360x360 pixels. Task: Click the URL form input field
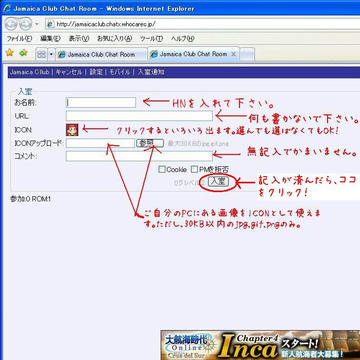coord(139,116)
